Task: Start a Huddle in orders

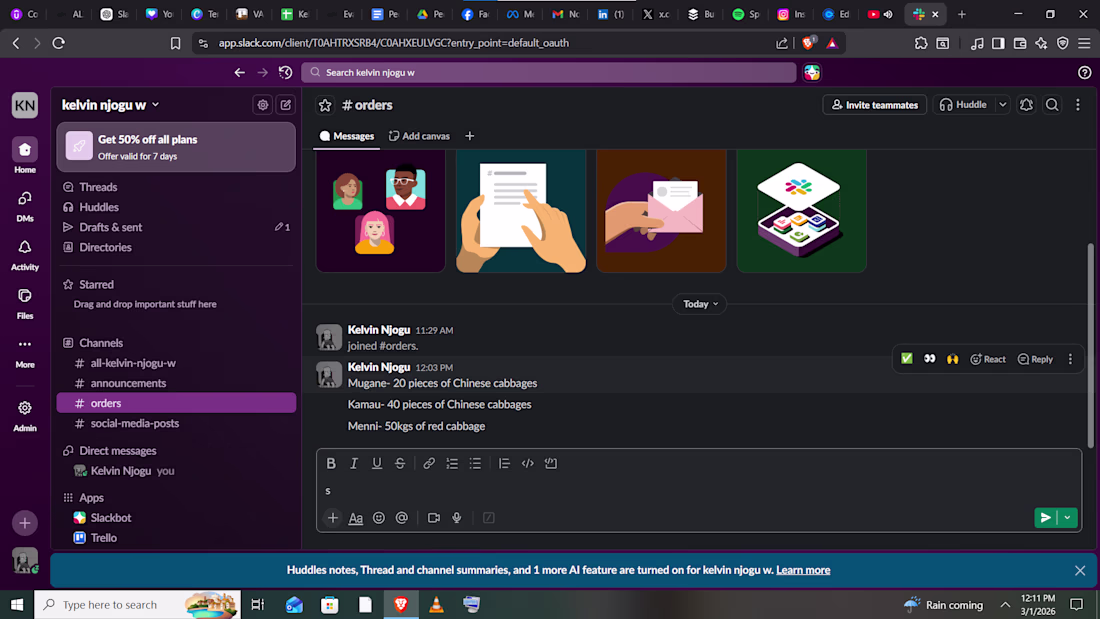Action: (964, 105)
